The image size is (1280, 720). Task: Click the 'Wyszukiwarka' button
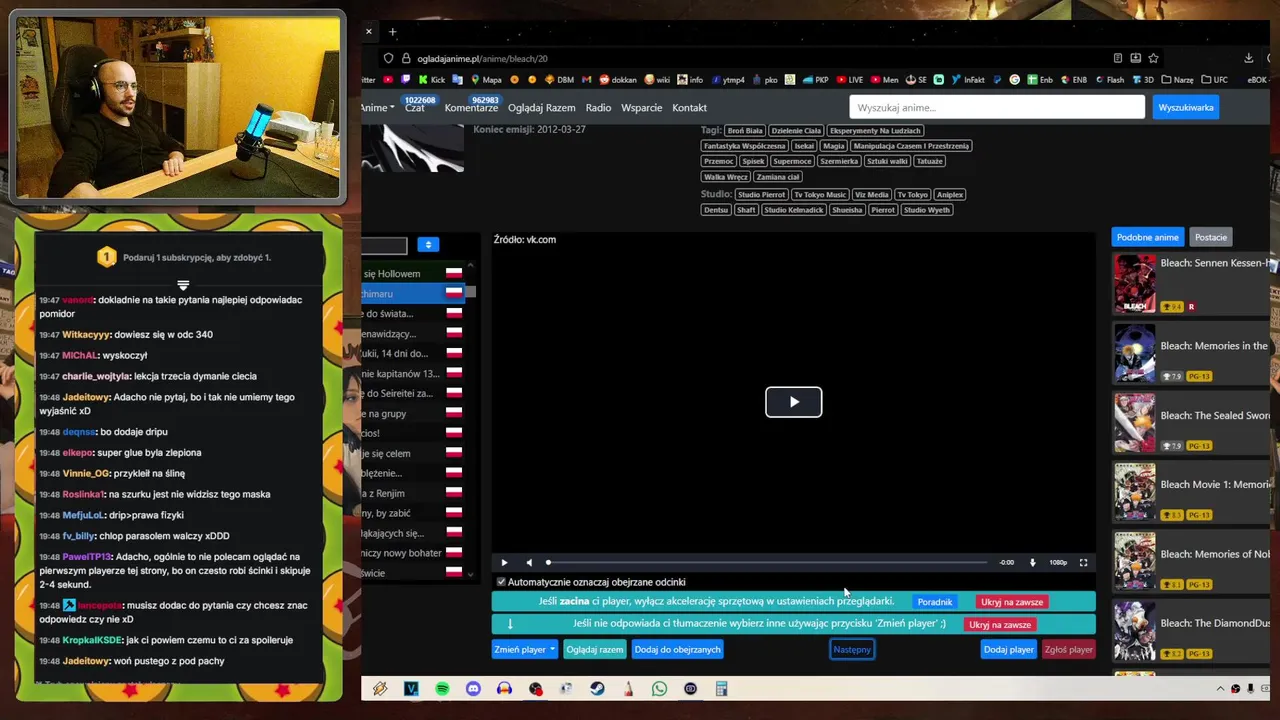click(x=1186, y=107)
